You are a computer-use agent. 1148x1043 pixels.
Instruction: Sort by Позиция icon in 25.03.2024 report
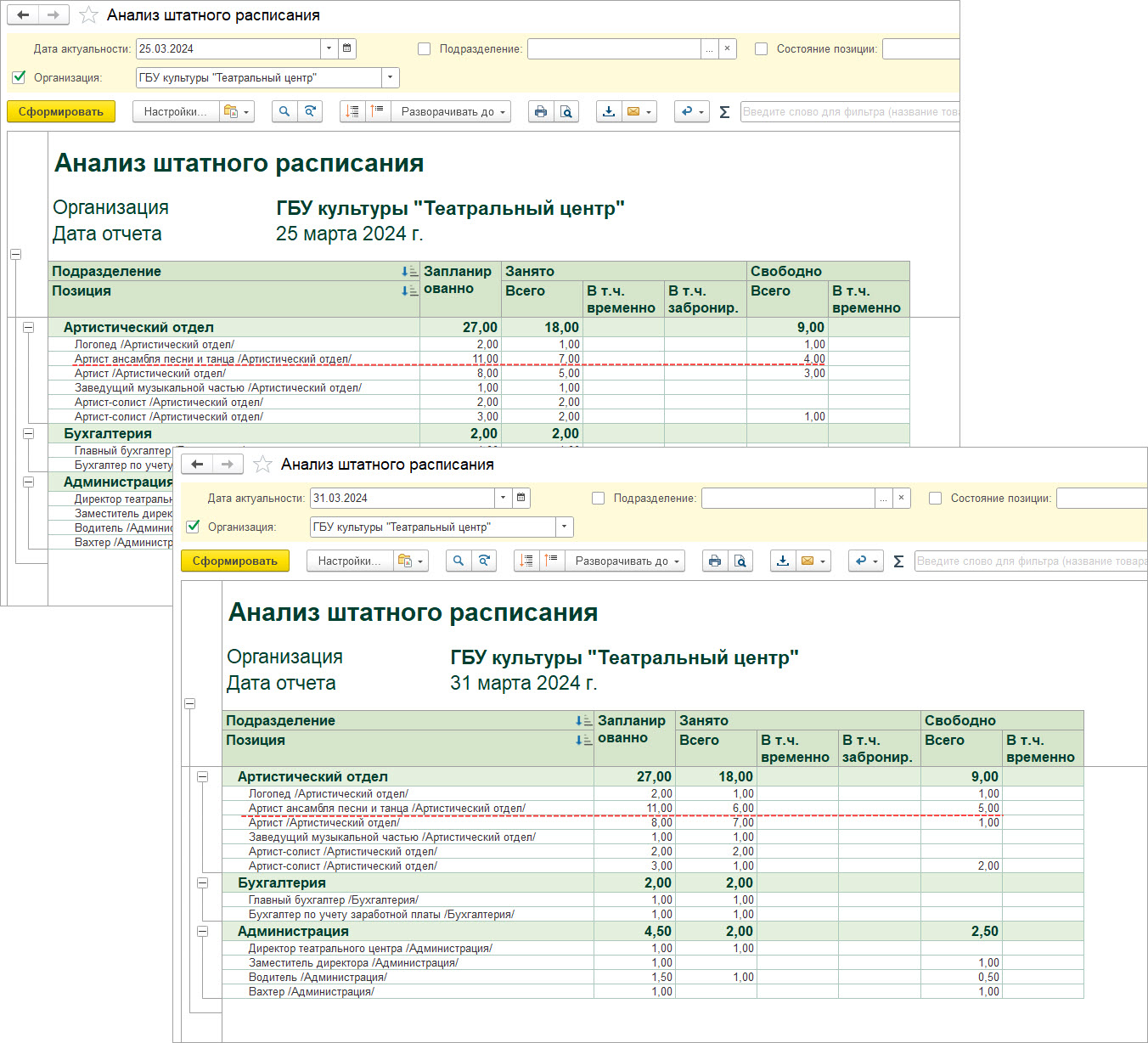409,290
